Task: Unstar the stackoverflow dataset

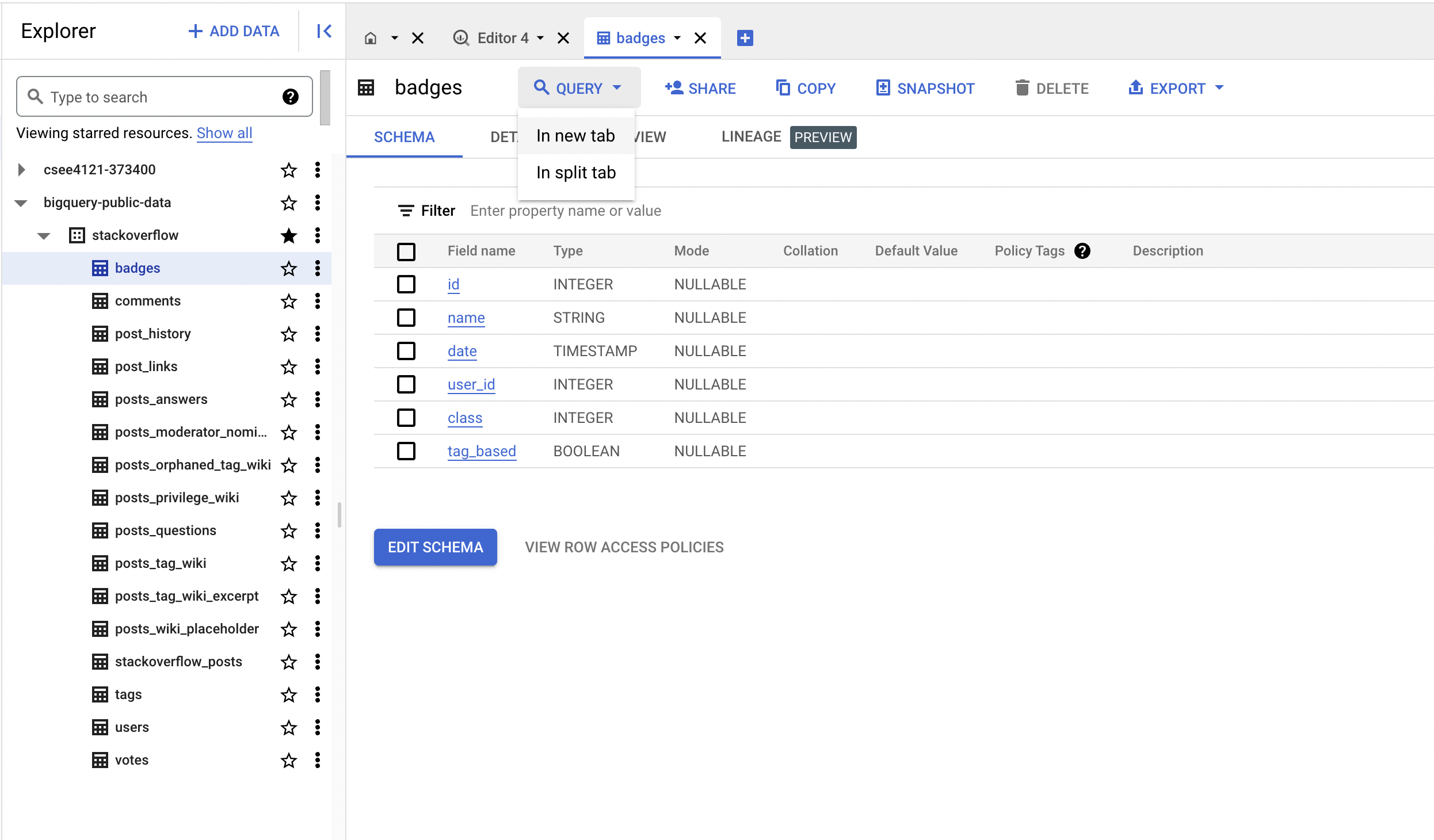Action: [x=289, y=235]
